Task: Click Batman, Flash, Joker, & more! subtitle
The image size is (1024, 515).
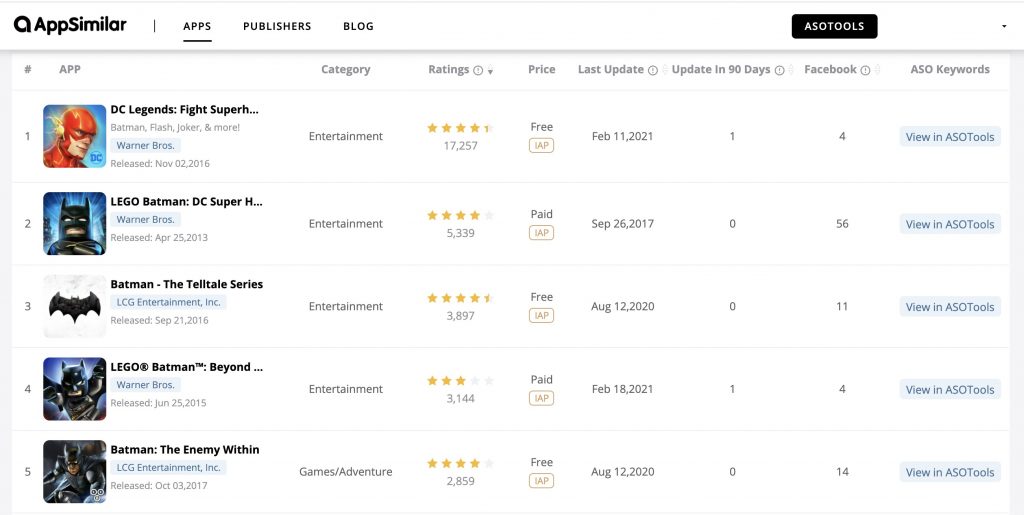Action: [175, 127]
